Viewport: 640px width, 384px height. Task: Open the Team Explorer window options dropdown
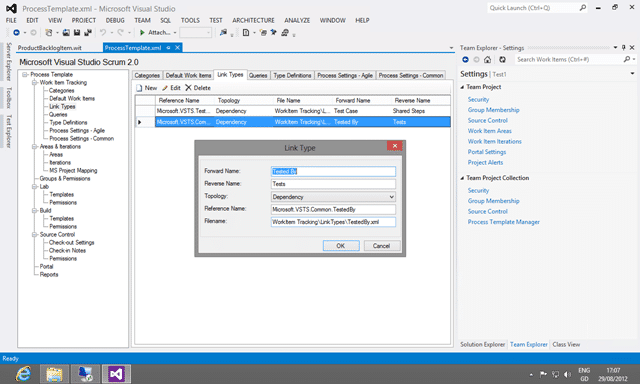[x=615, y=48]
